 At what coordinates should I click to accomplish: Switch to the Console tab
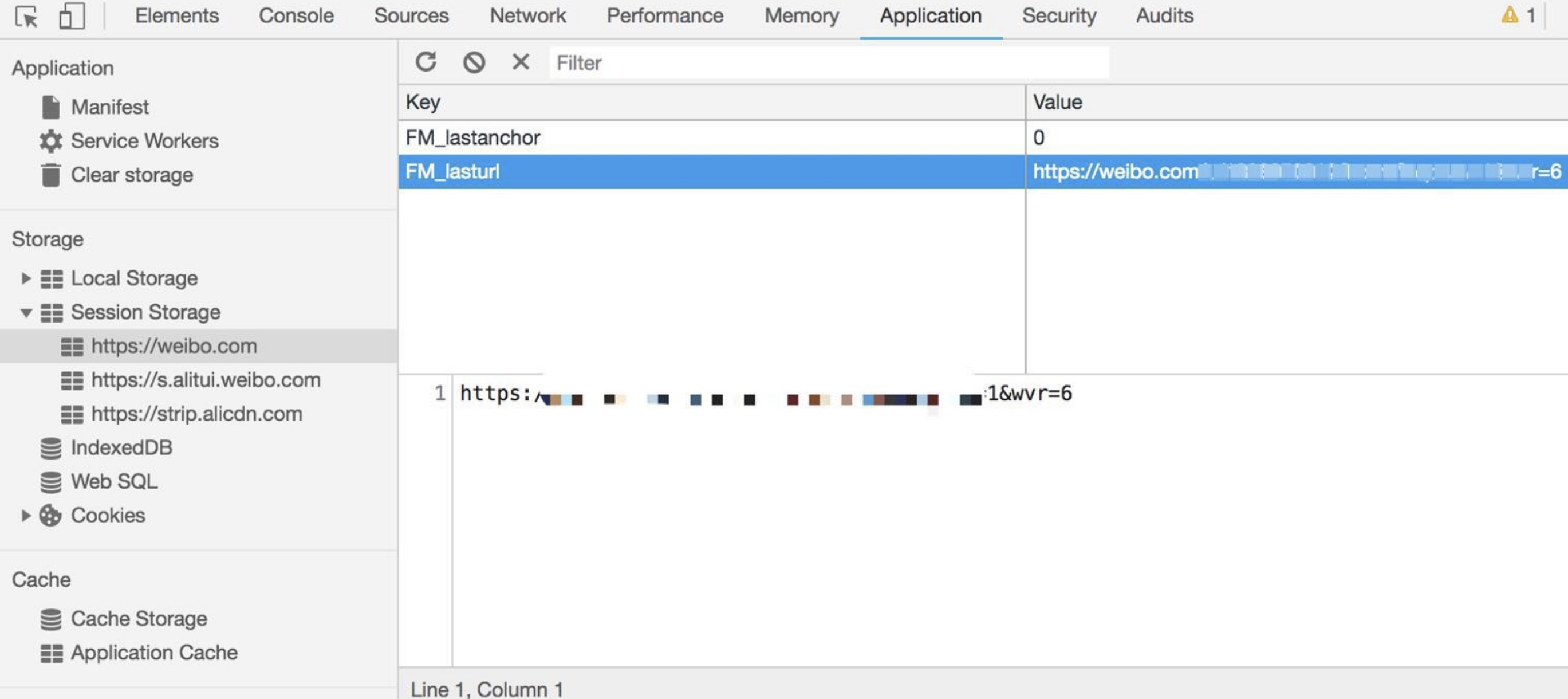pos(296,16)
